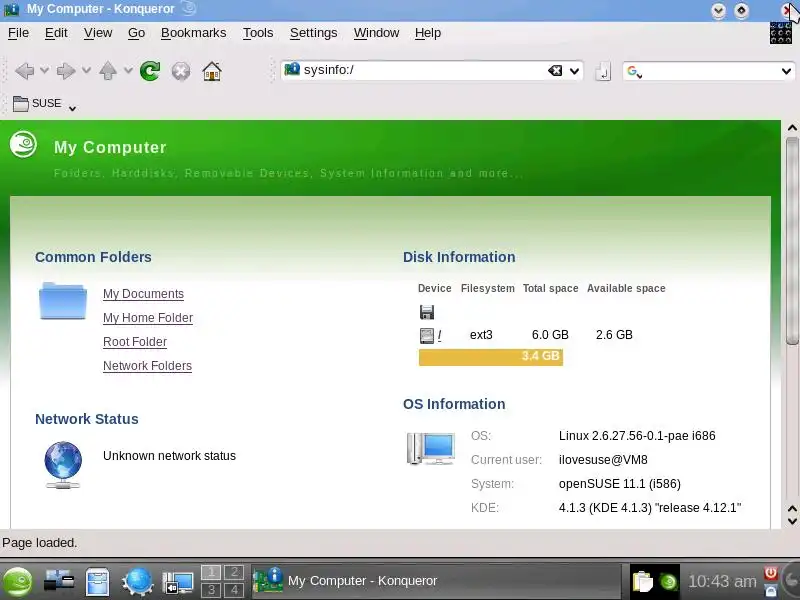
Task: Click the hard disk icon for root
Action: tap(427, 335)
